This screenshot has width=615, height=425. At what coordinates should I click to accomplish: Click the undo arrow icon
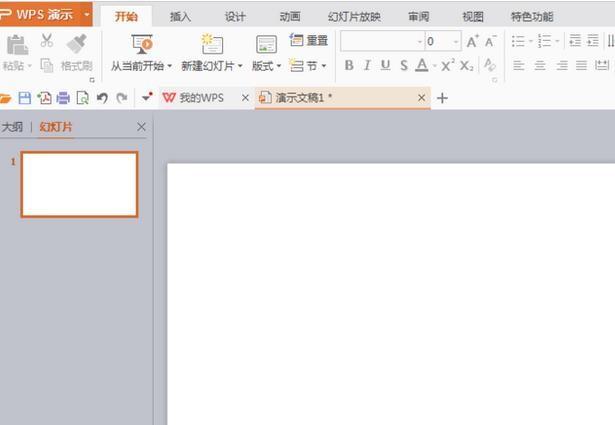point(102,98)
